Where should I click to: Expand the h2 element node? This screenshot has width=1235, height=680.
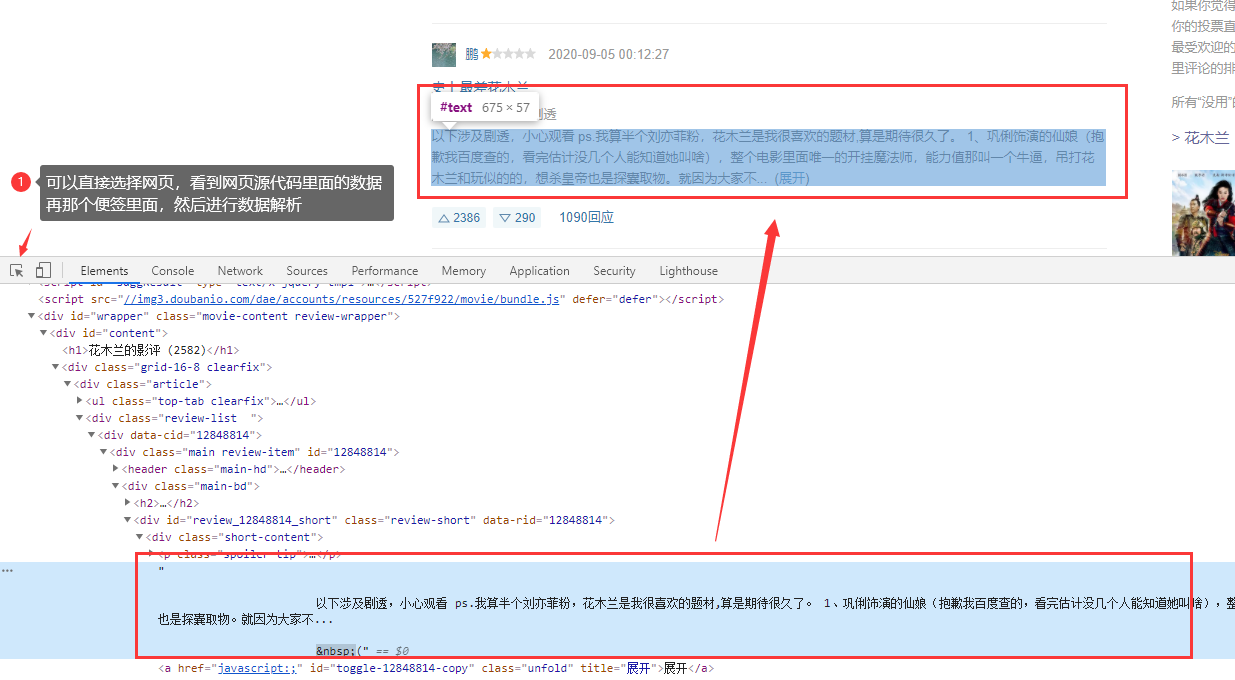[127, 503]
